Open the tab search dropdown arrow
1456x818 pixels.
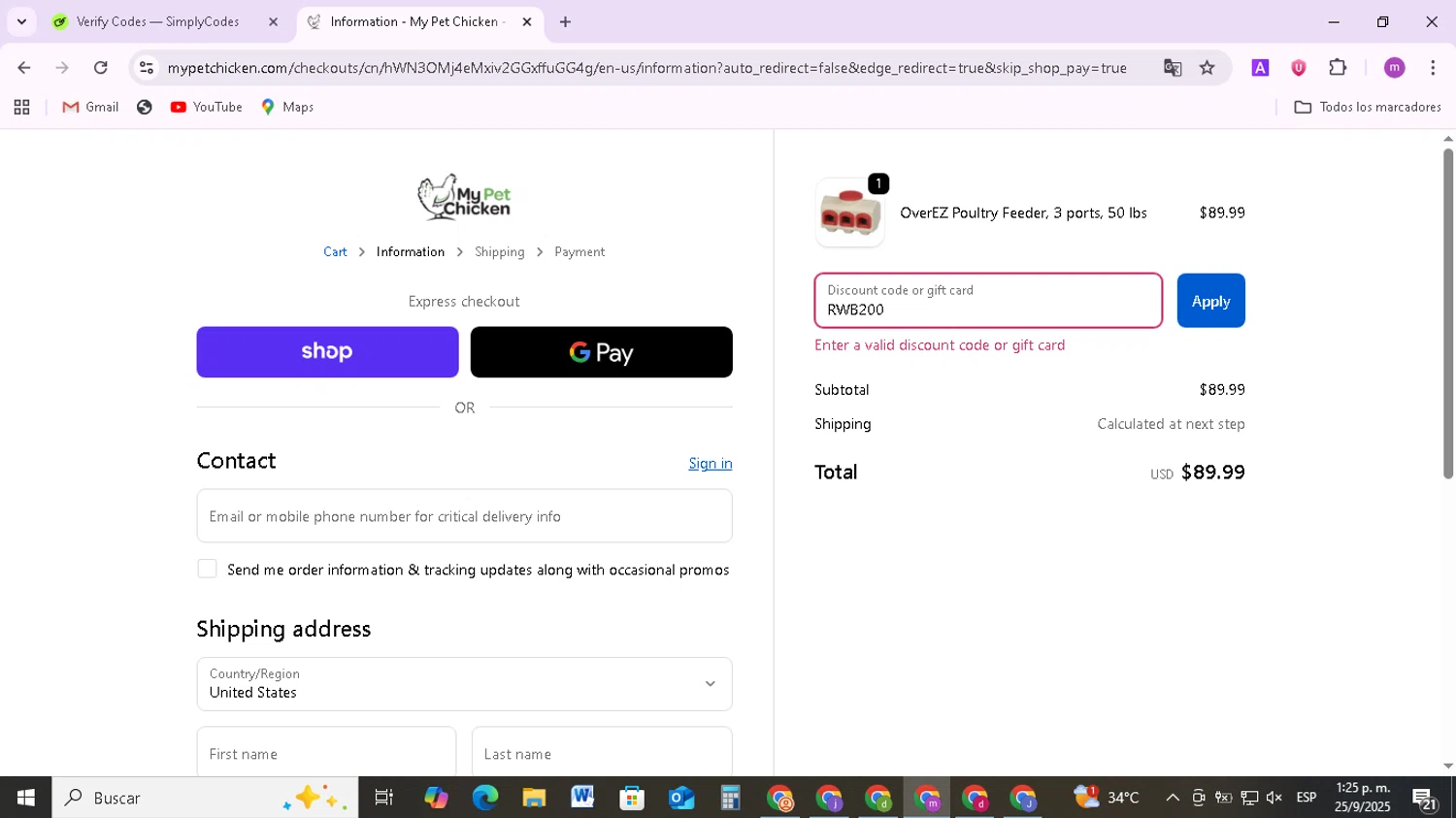coord(21,21)
